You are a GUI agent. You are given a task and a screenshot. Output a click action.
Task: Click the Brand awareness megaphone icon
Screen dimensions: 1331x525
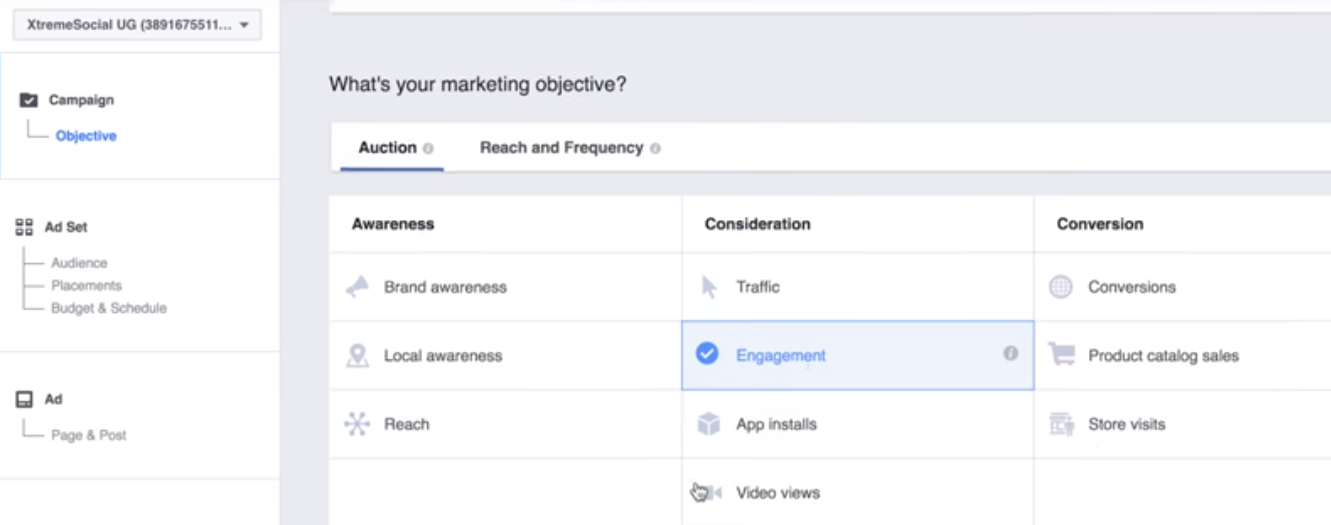pos(357,287)
